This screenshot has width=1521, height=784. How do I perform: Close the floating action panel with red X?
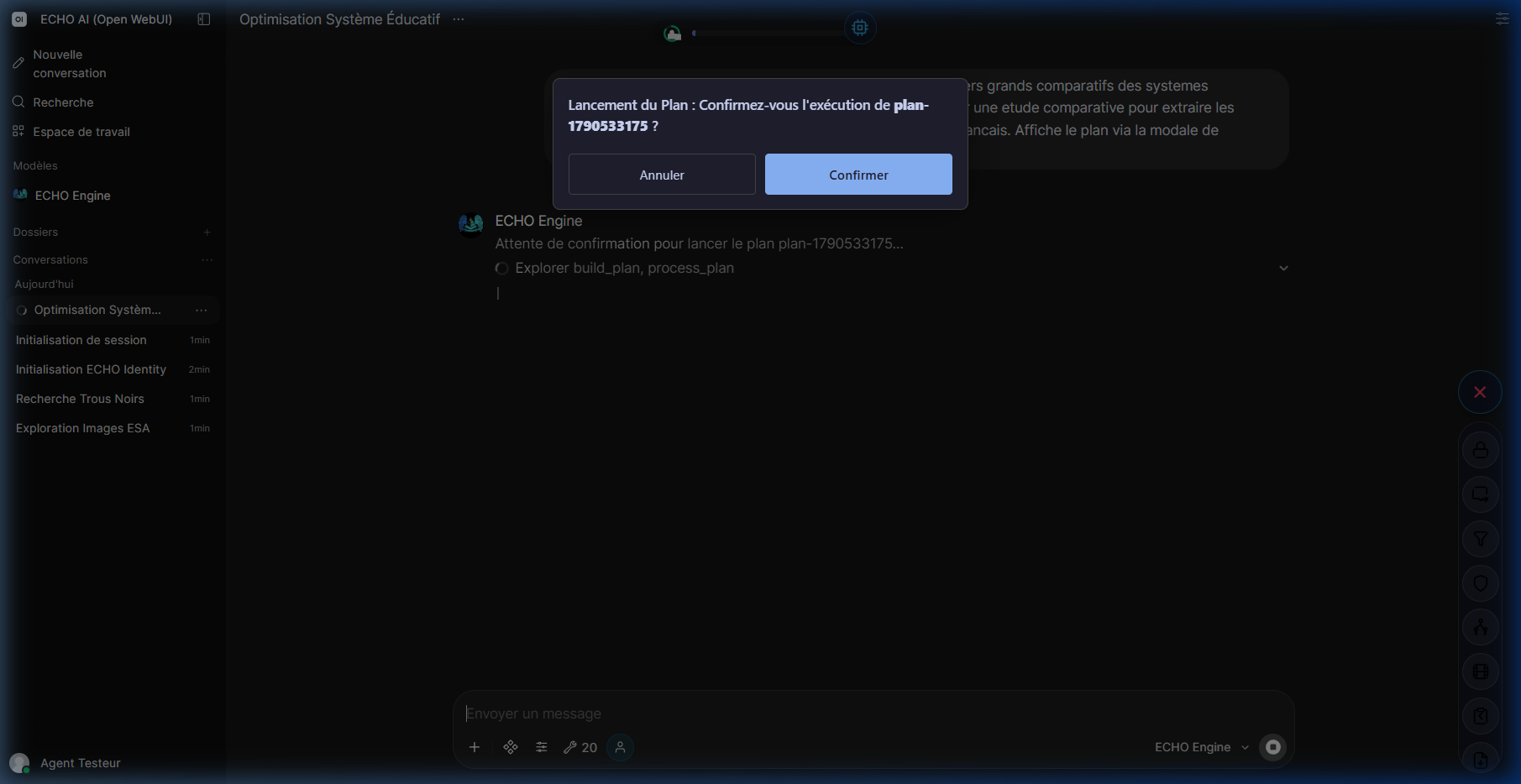[x=1480, y=392]
